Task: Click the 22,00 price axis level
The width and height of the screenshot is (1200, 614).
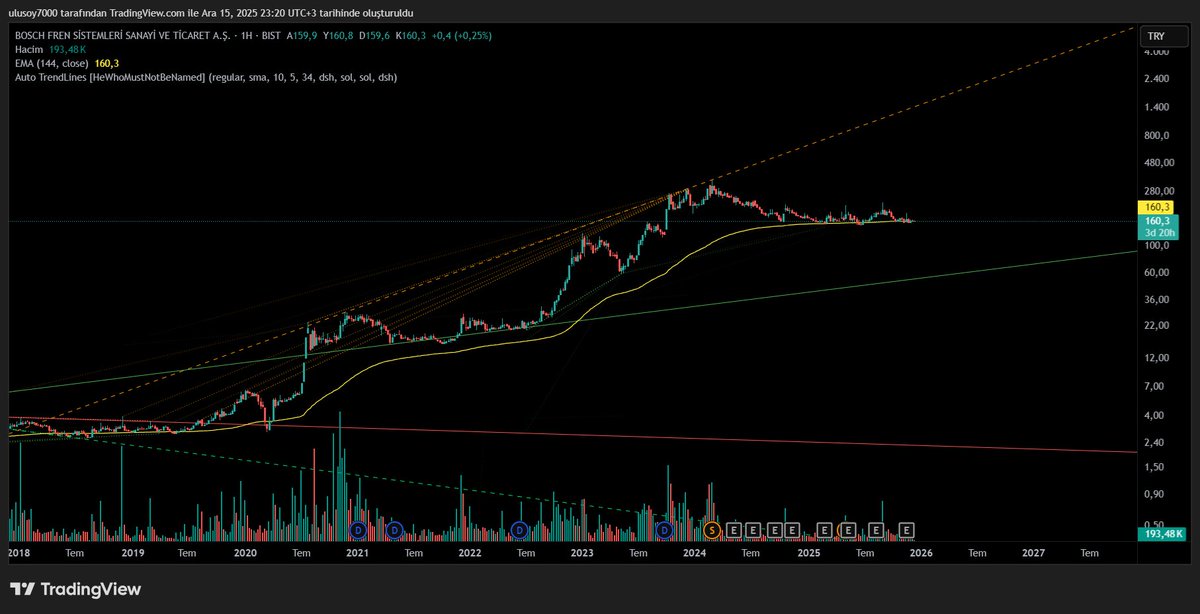Action: click(1156, 326)
